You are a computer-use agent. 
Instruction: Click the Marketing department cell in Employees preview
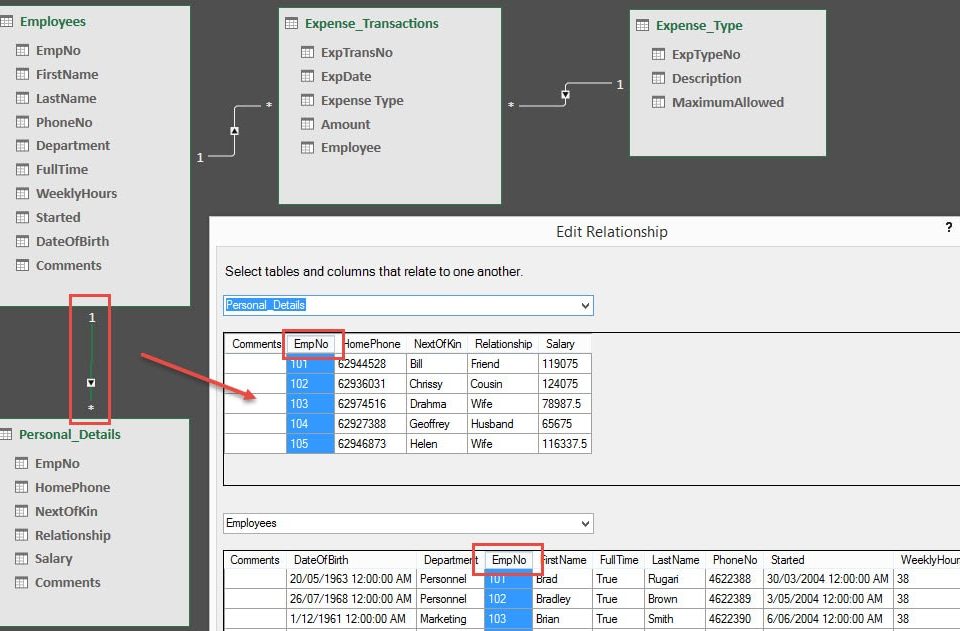click(x=451, y=619)
